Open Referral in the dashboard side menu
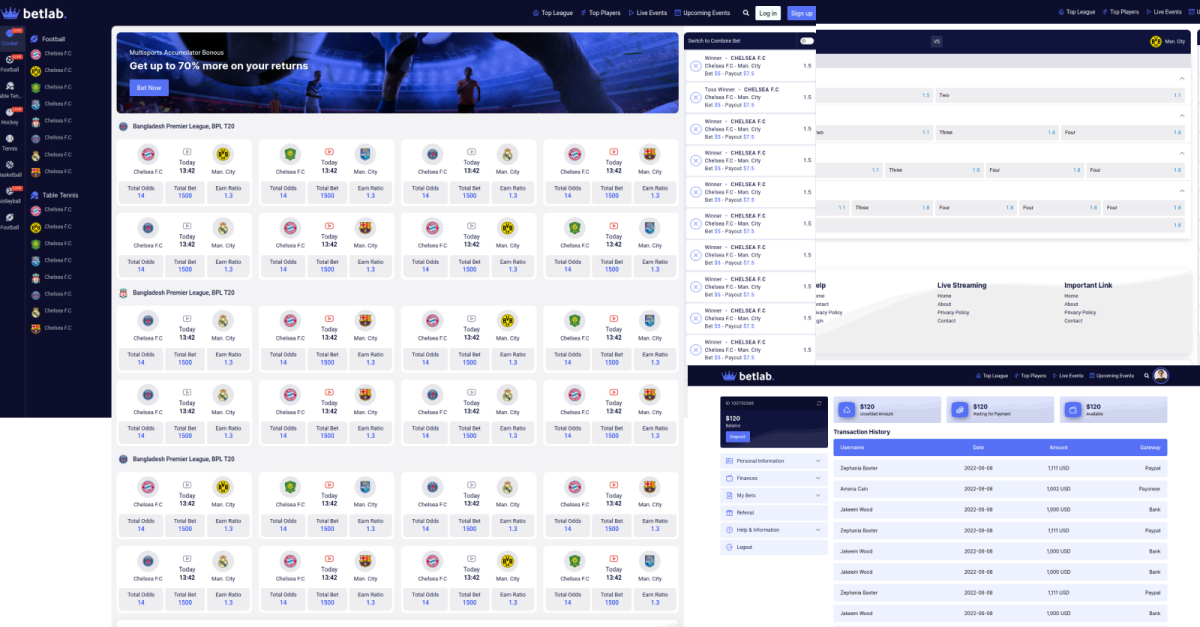Image resolution: width=1200 pixels, height=627 pixels. click(774, 512)
